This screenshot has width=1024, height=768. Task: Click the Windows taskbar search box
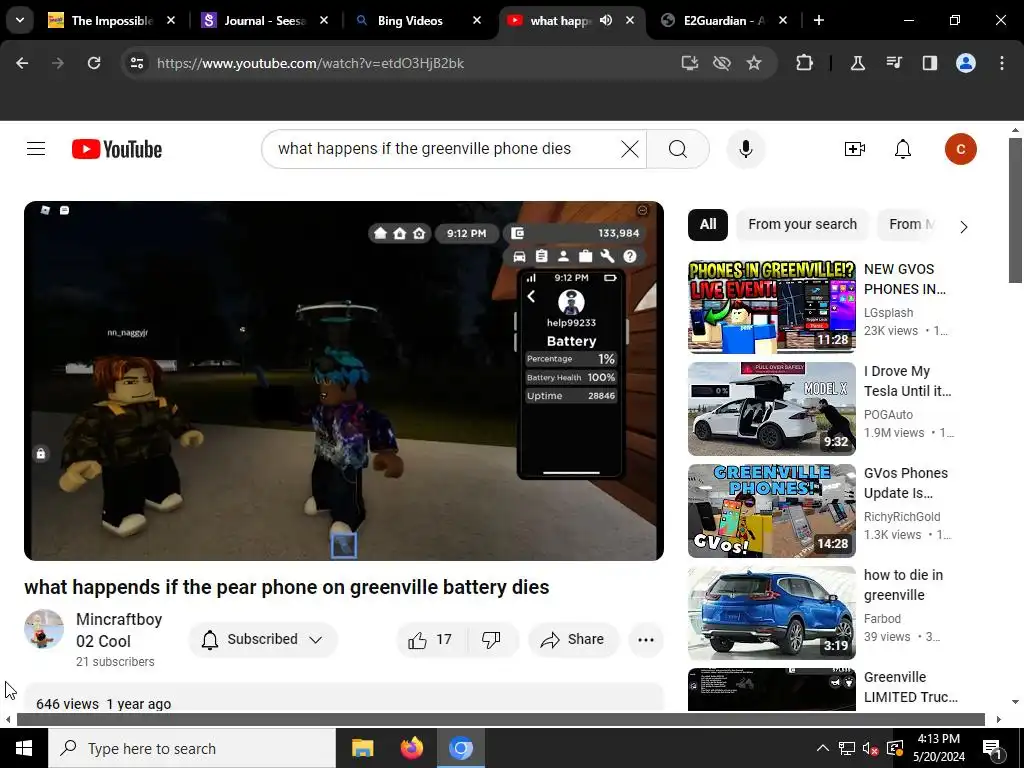[x=192, y=748]
